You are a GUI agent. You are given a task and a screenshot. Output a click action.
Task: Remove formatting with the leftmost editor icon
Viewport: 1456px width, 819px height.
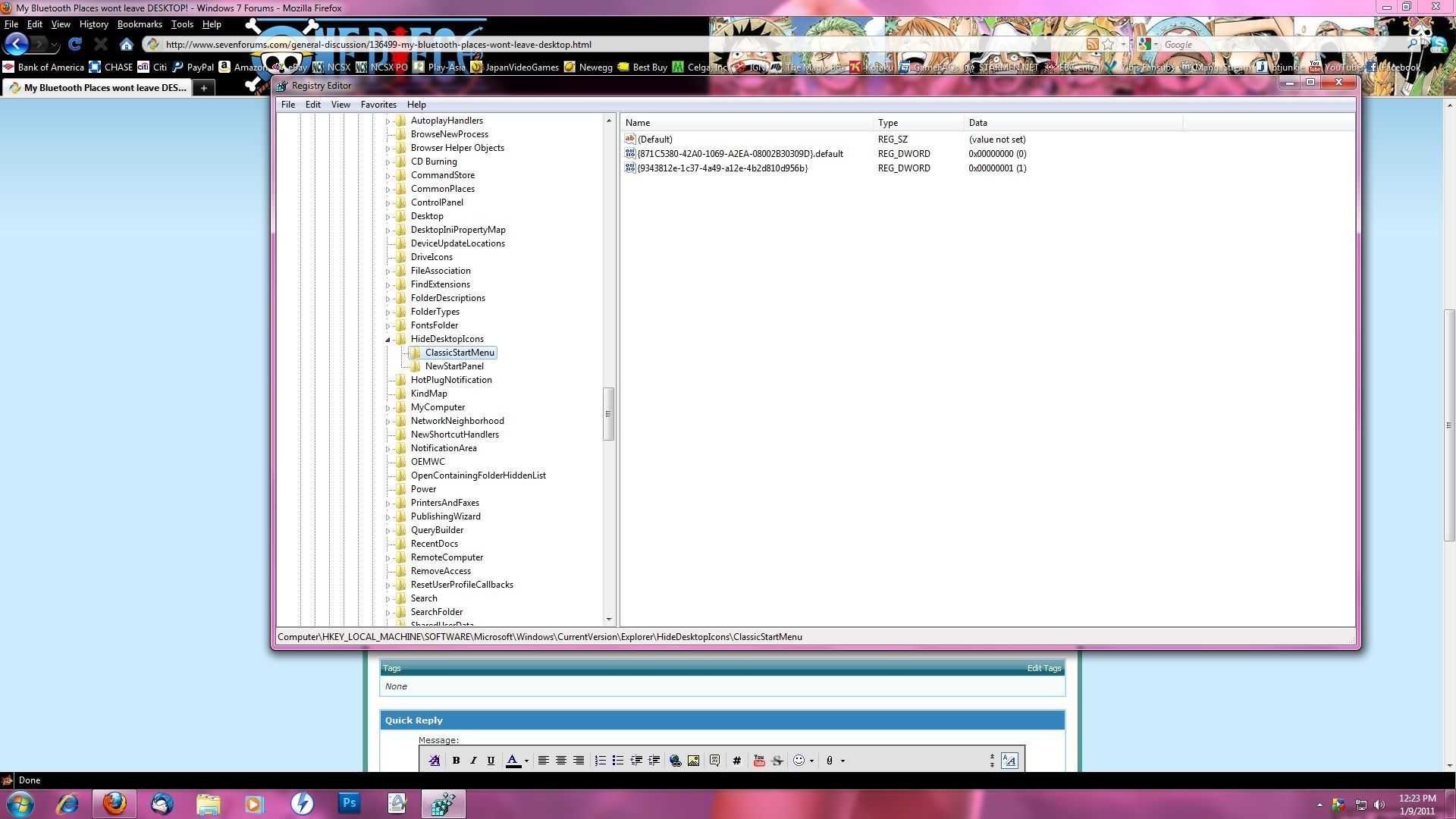point(434,761)
